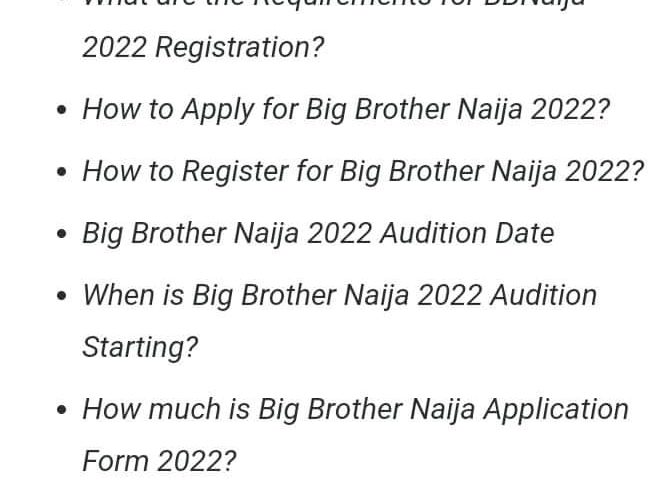Click 'When is Big Brother Naija 2022 Audition' line
The image size is (669, 485).
(339, 295)
